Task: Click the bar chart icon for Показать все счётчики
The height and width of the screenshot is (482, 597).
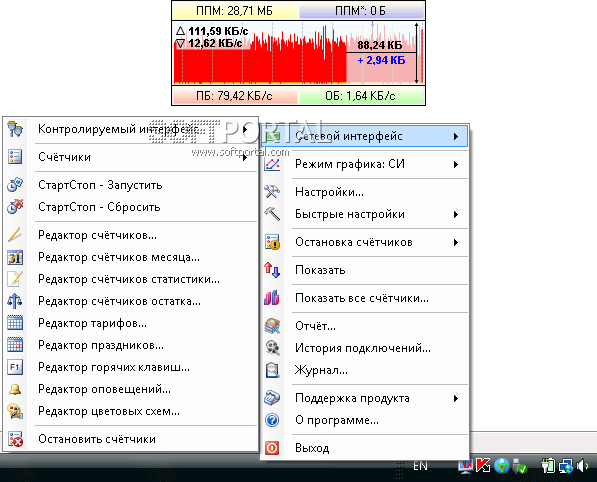Action: pyautogui.click(x=272, y=298)
